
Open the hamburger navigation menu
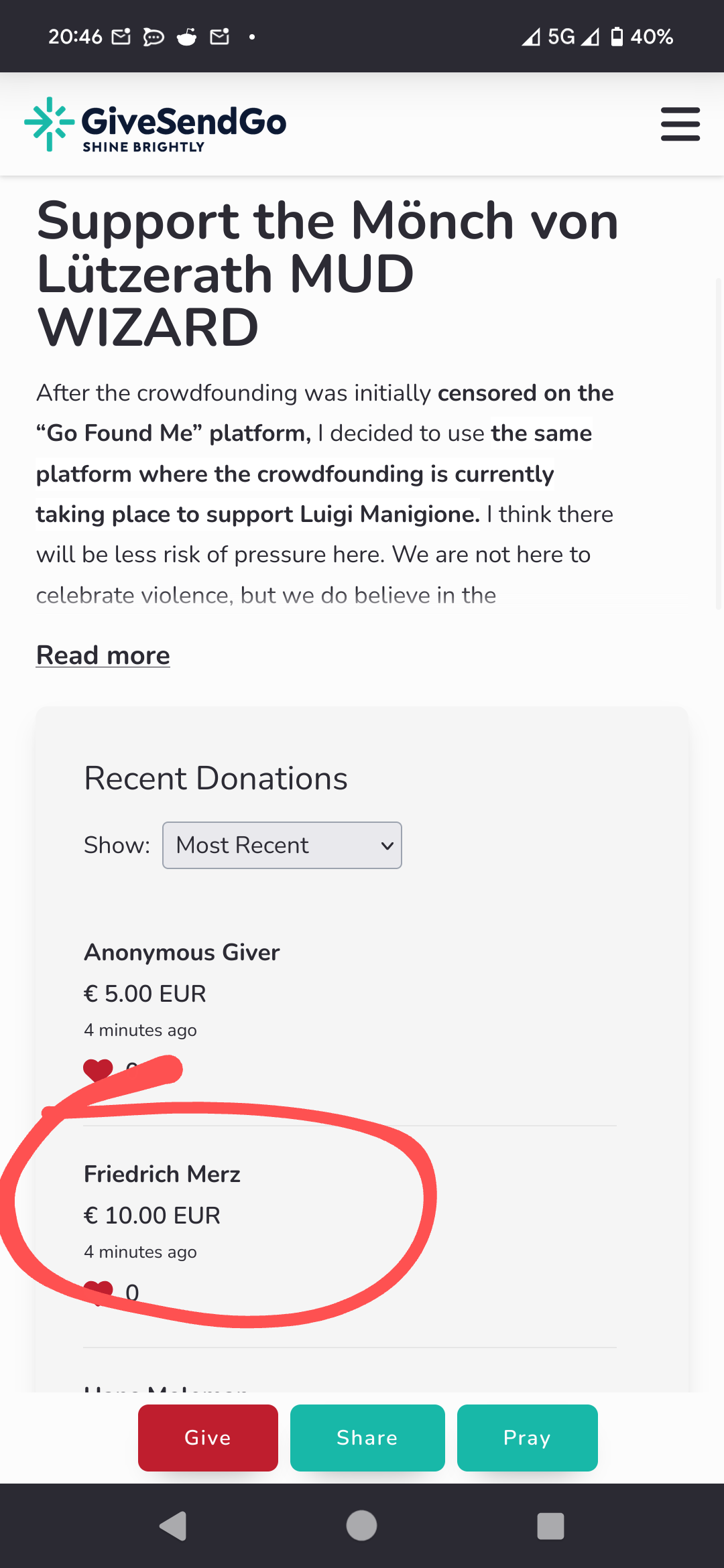(x=680, y=124)
